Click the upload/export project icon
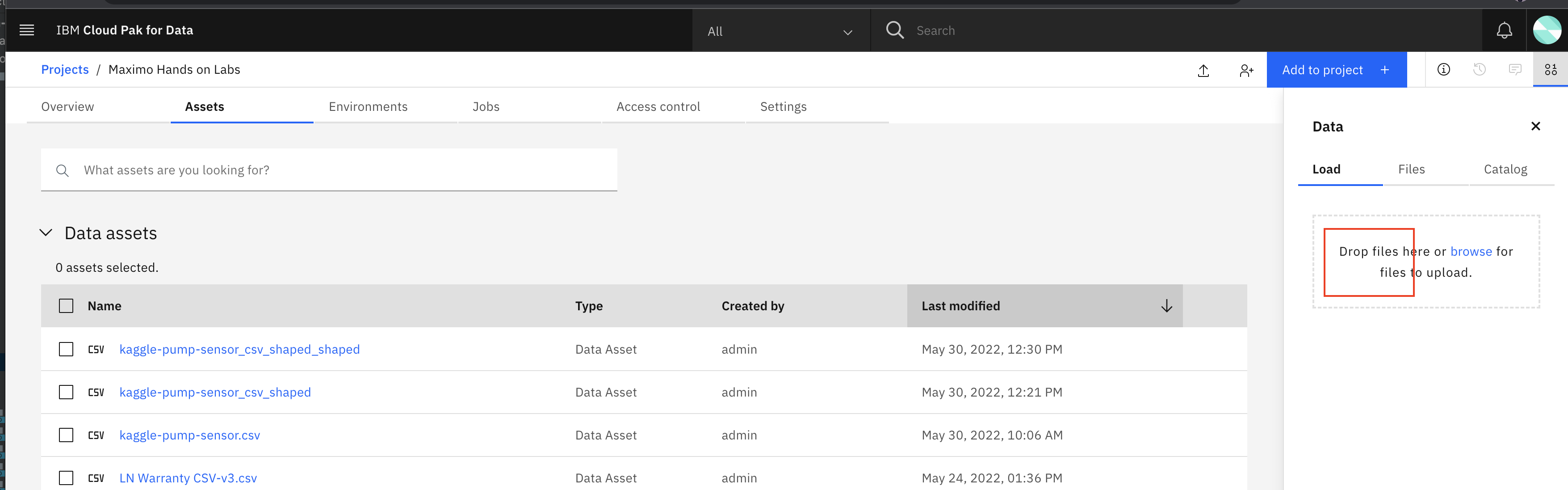This screenshot has height=490, width=1568. (x=1203, y=70)
